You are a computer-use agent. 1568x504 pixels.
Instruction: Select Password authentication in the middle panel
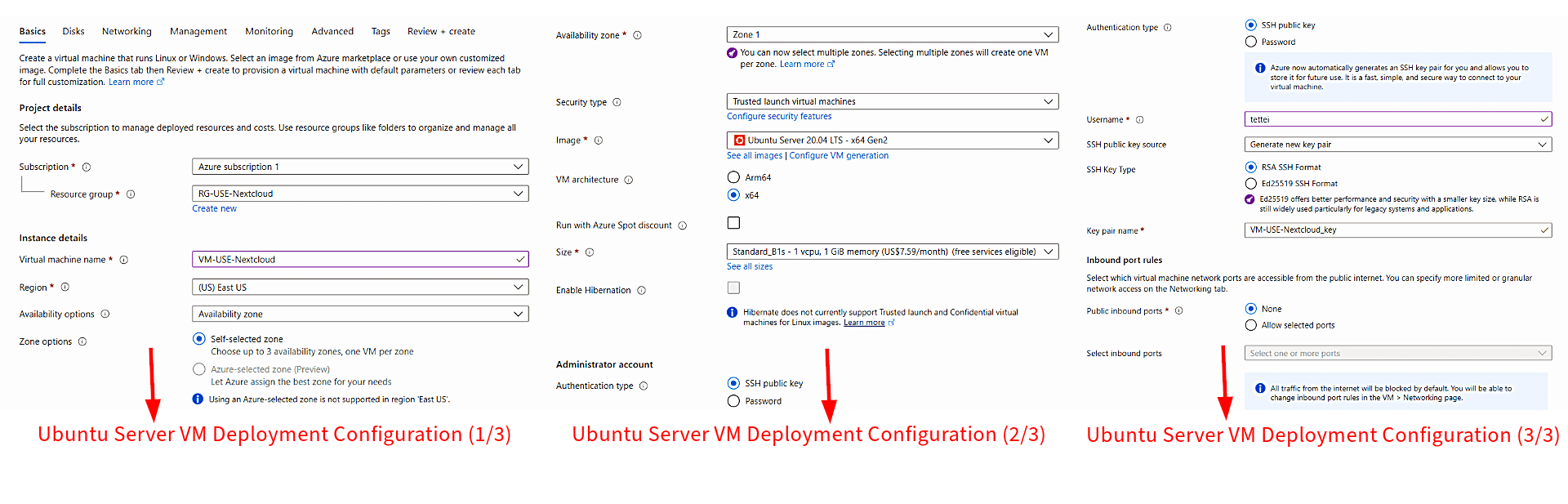(733, 401)
